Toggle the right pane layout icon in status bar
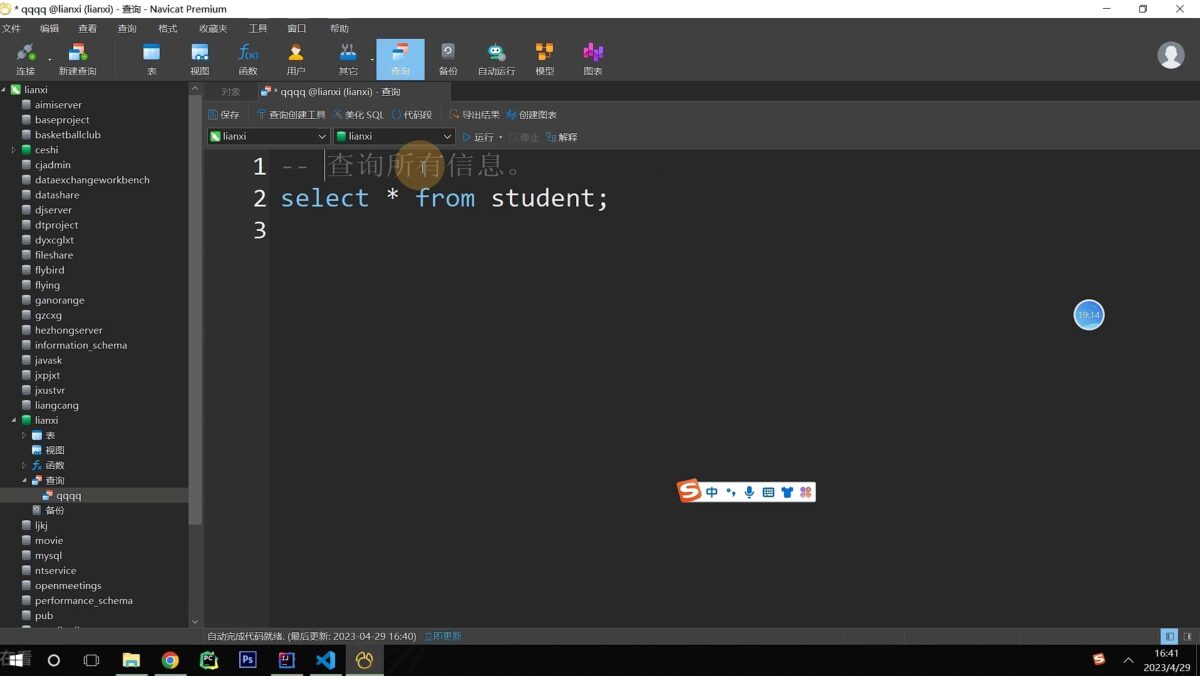The width and height of the screenshot is (1200, 676). point(1187,636)
